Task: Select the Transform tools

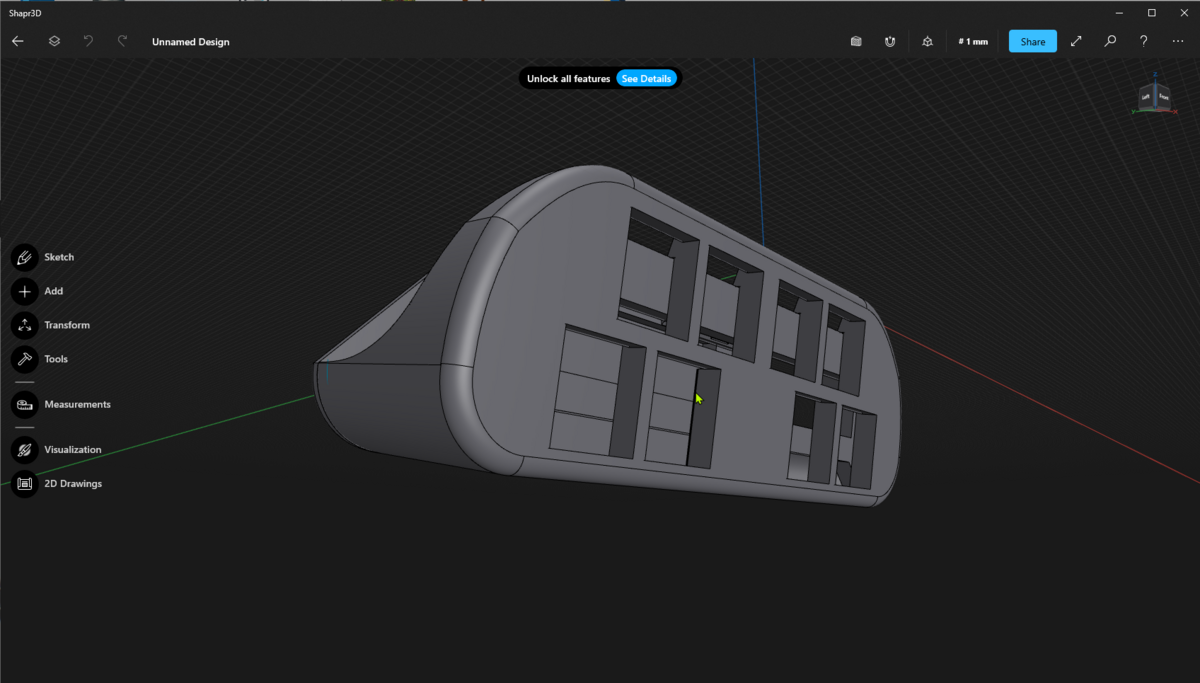Action: tap(24, 325)
